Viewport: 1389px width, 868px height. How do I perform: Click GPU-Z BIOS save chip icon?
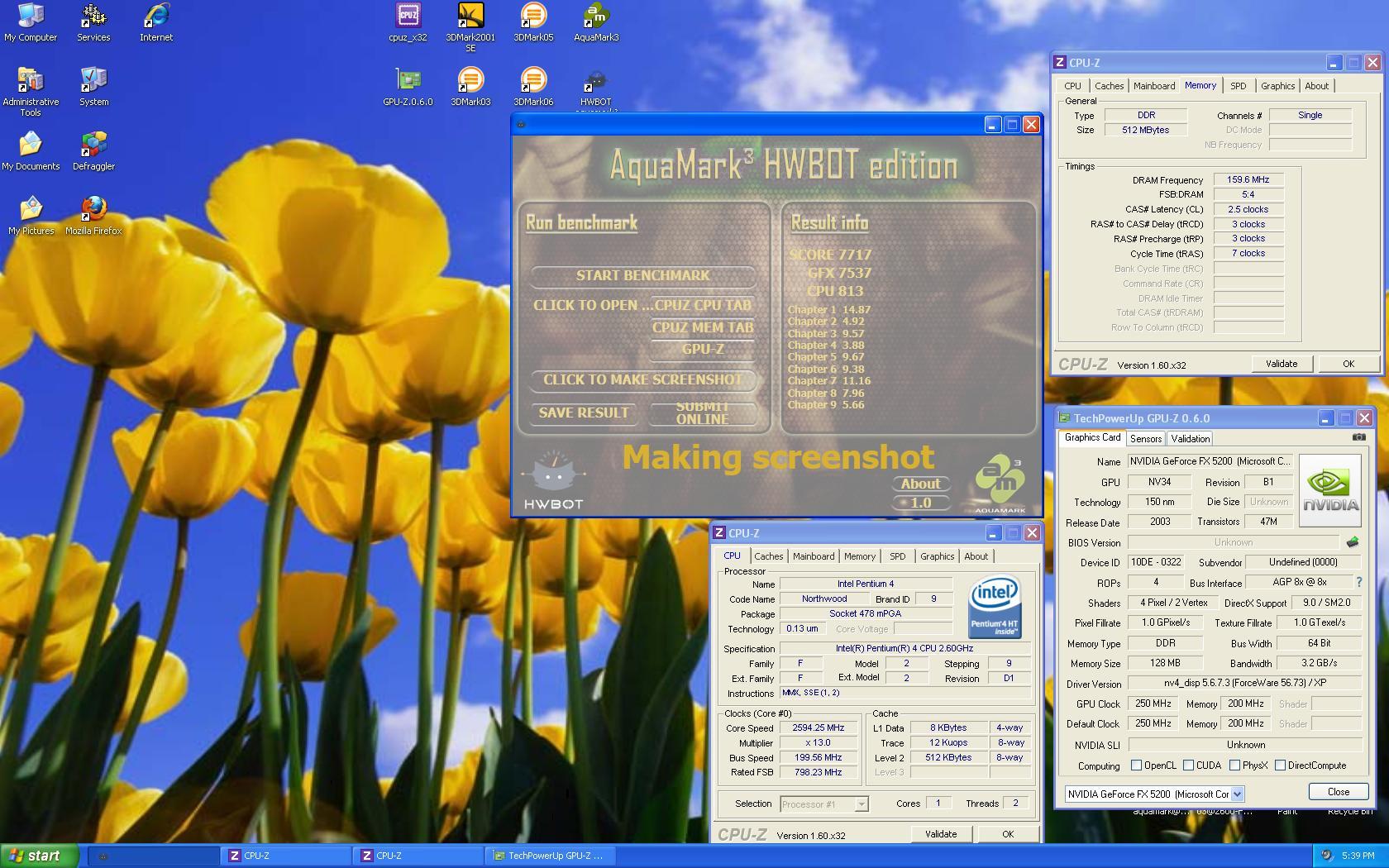click(1353, 542)
